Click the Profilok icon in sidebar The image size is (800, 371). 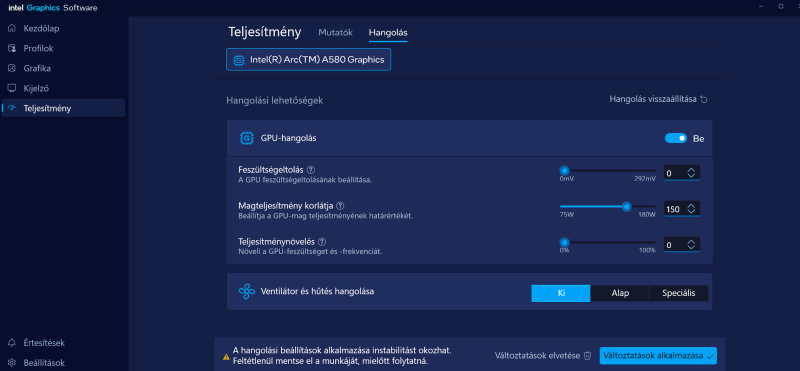12,48
